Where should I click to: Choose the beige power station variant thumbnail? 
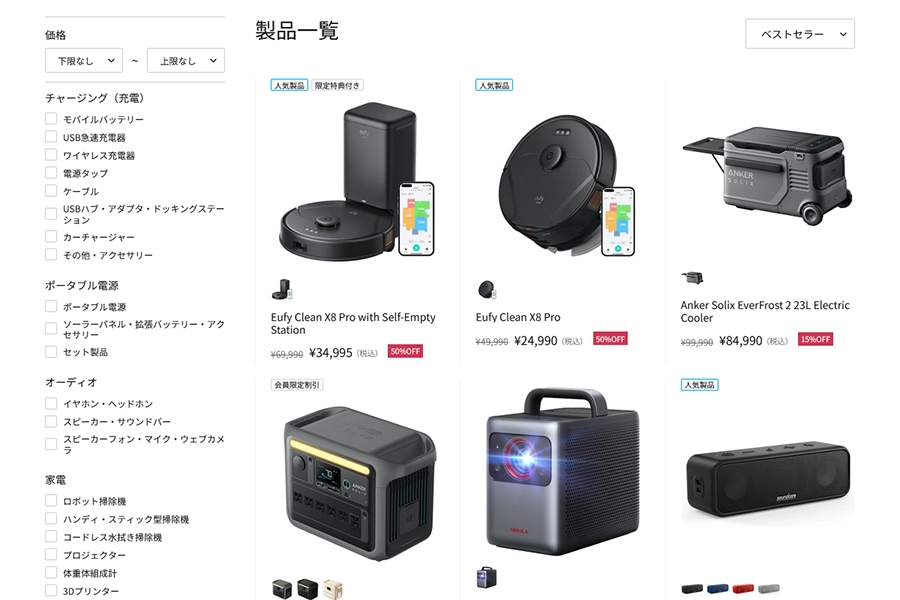333,589
